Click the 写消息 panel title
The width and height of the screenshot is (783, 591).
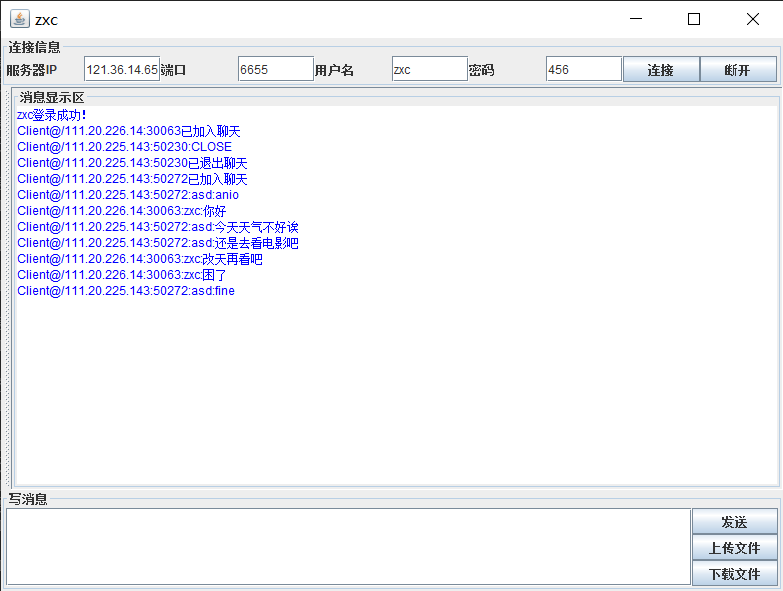coord(28,499)
